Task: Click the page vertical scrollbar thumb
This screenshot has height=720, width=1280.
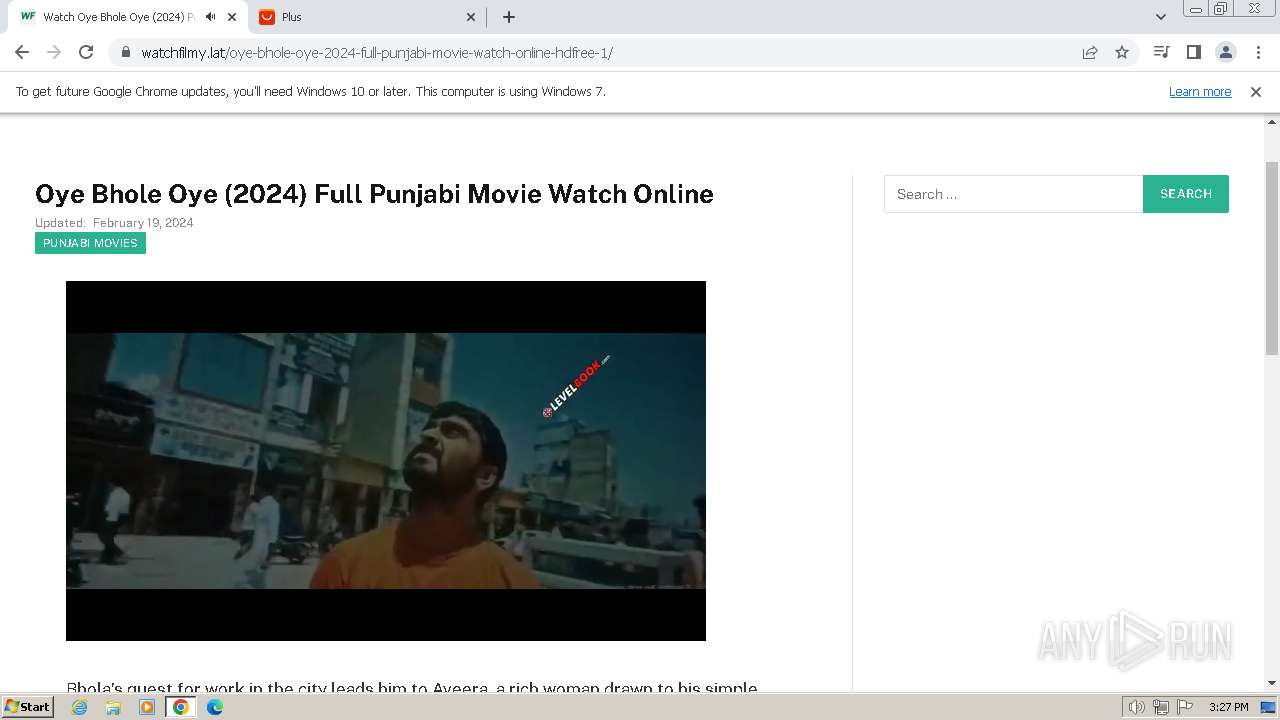Action: (x=1272, y=258)
